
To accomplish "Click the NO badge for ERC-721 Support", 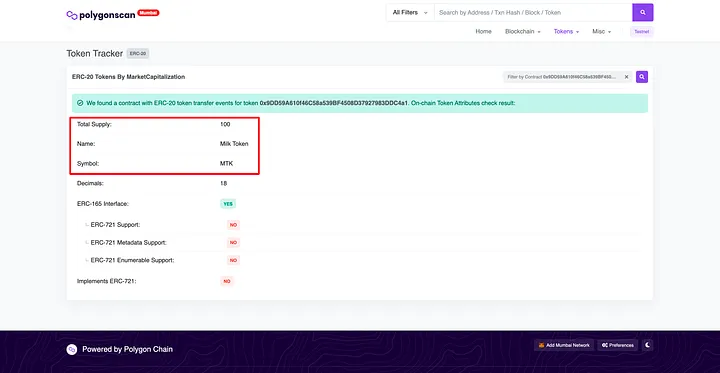I will click(233, 225).
